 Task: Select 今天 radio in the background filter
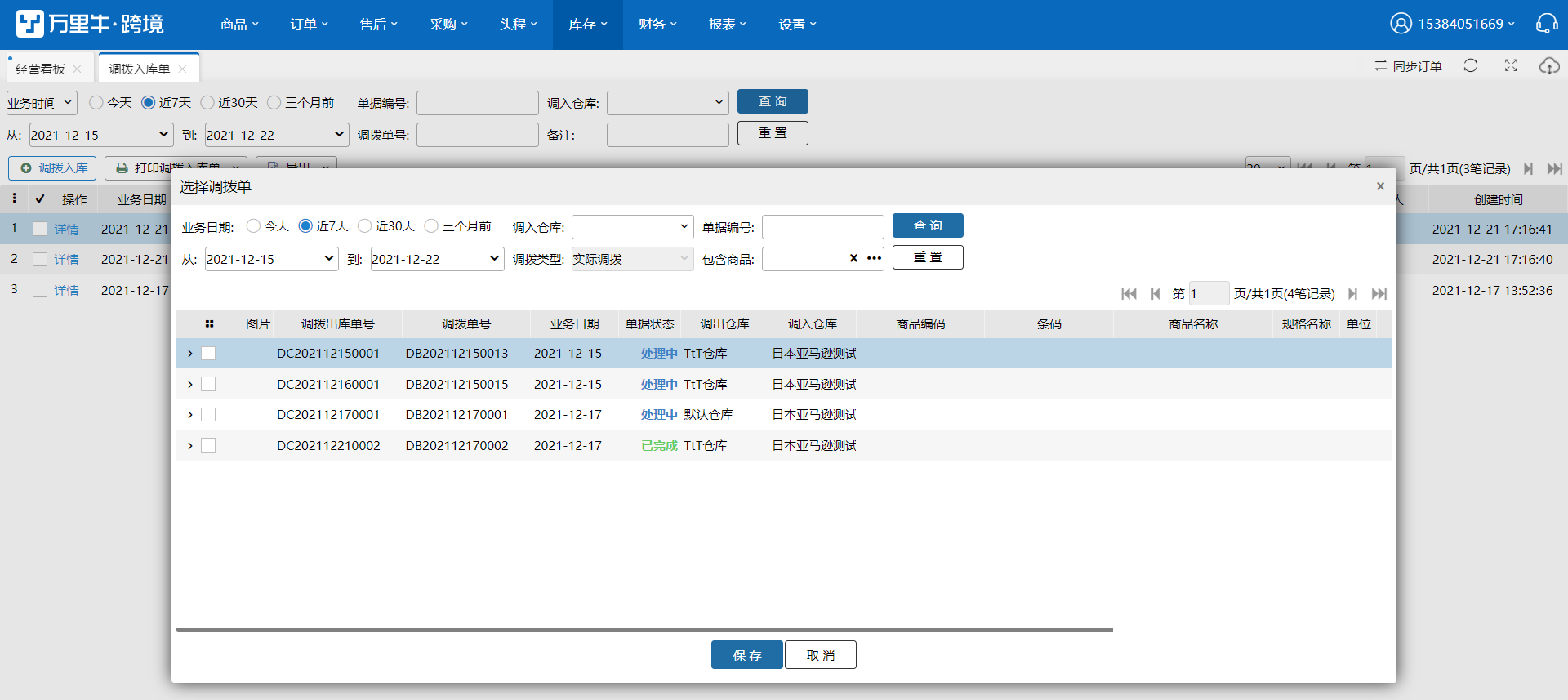pos(96,102)
